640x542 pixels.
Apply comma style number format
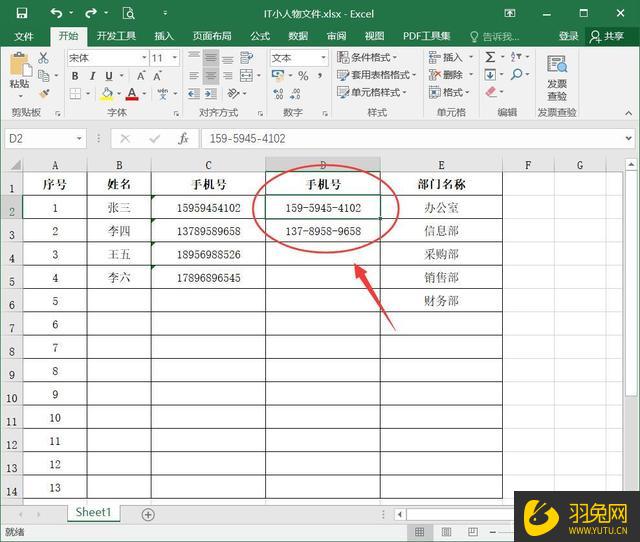pyautogui.click(x=320, y=76)
